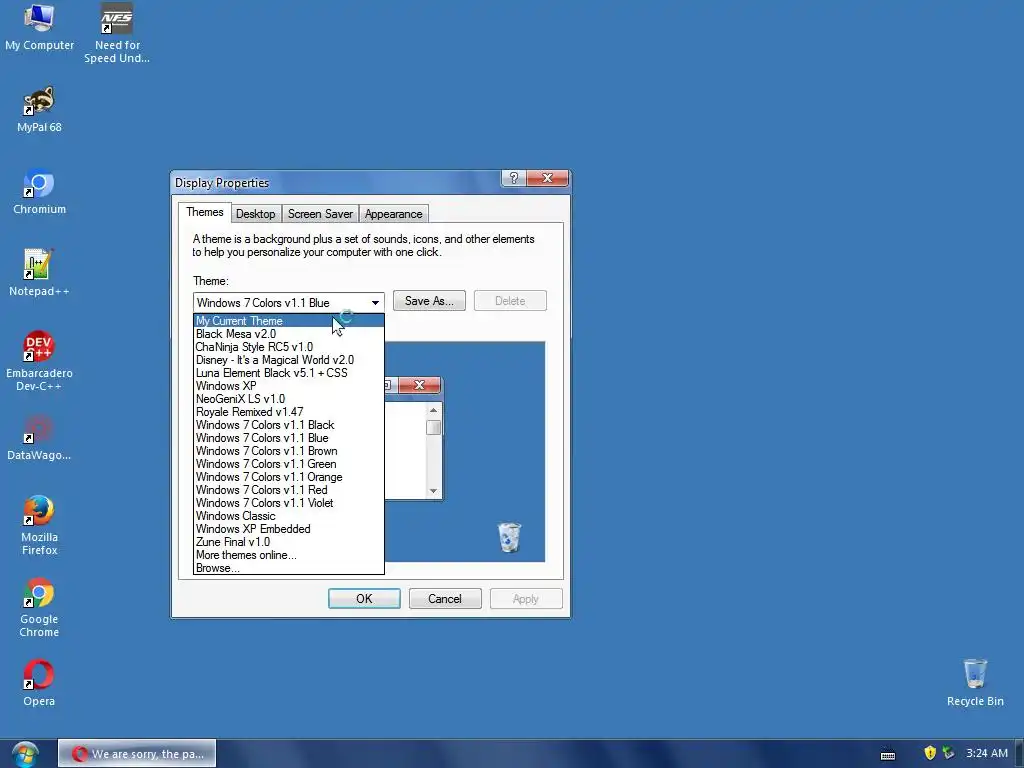Switch to the Themes tab
This screenshot has height=768, width=1024.
[x=204, y=212]
